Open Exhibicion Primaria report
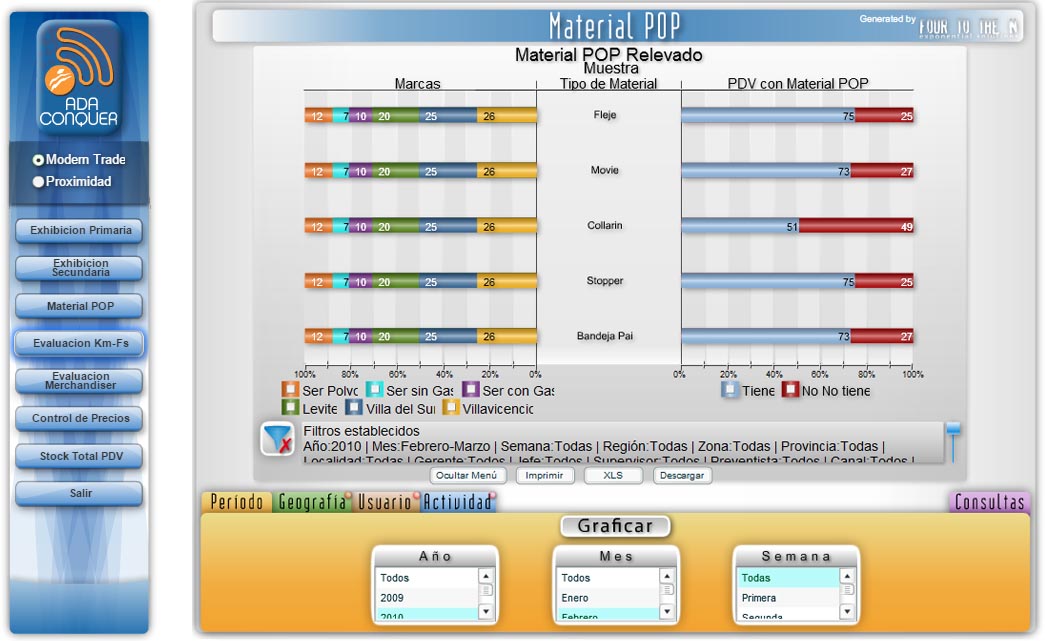 79,231
